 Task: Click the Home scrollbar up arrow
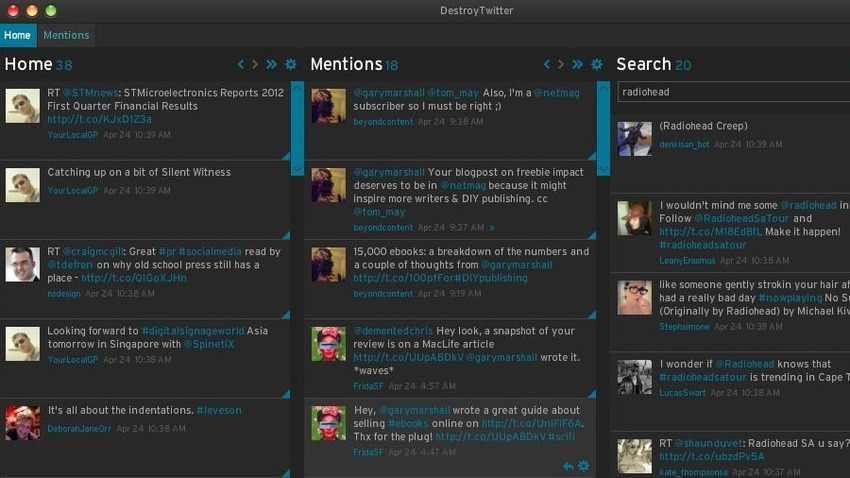[x=298, y=87]
